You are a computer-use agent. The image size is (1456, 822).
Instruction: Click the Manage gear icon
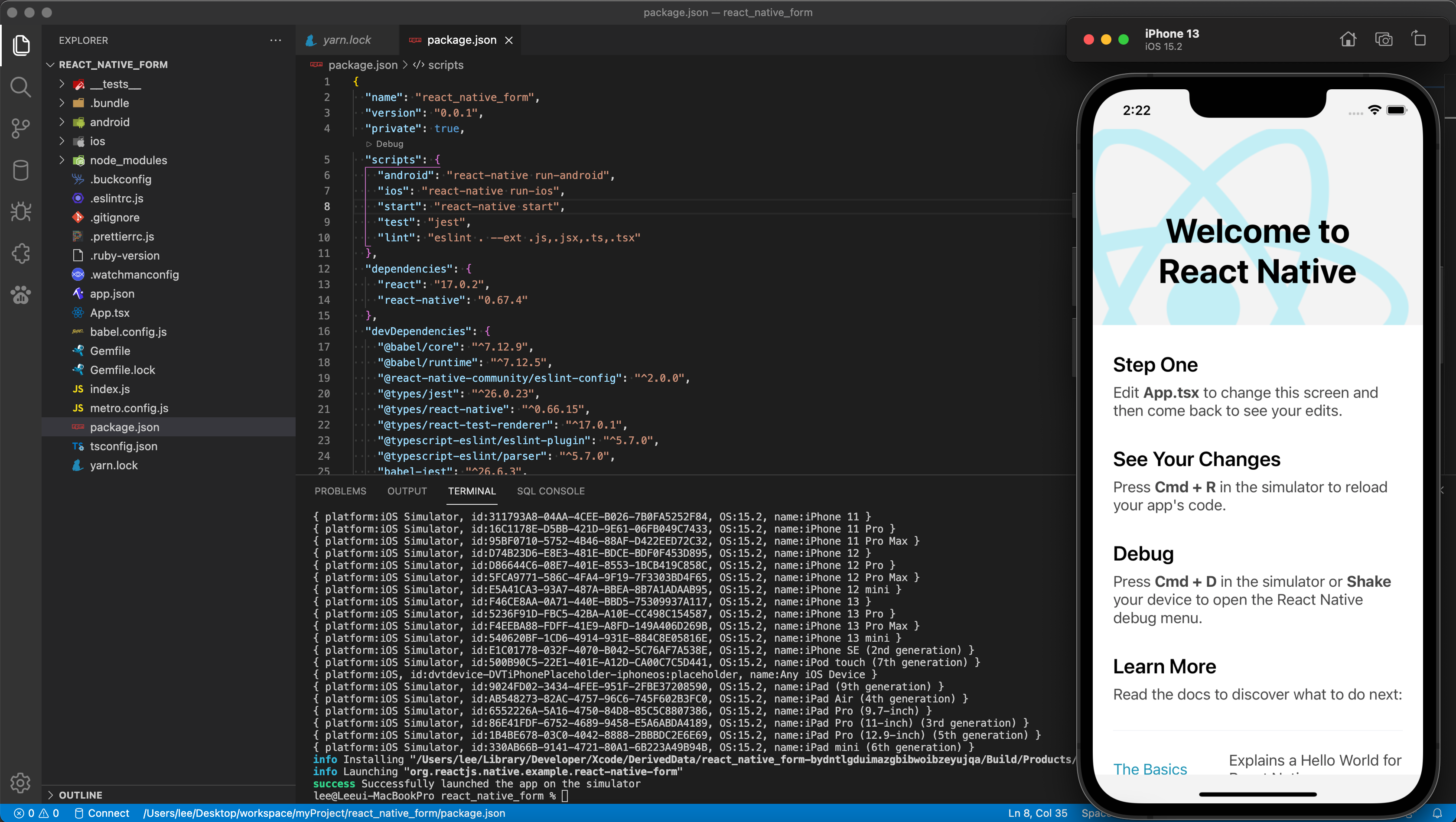(20, 783)
